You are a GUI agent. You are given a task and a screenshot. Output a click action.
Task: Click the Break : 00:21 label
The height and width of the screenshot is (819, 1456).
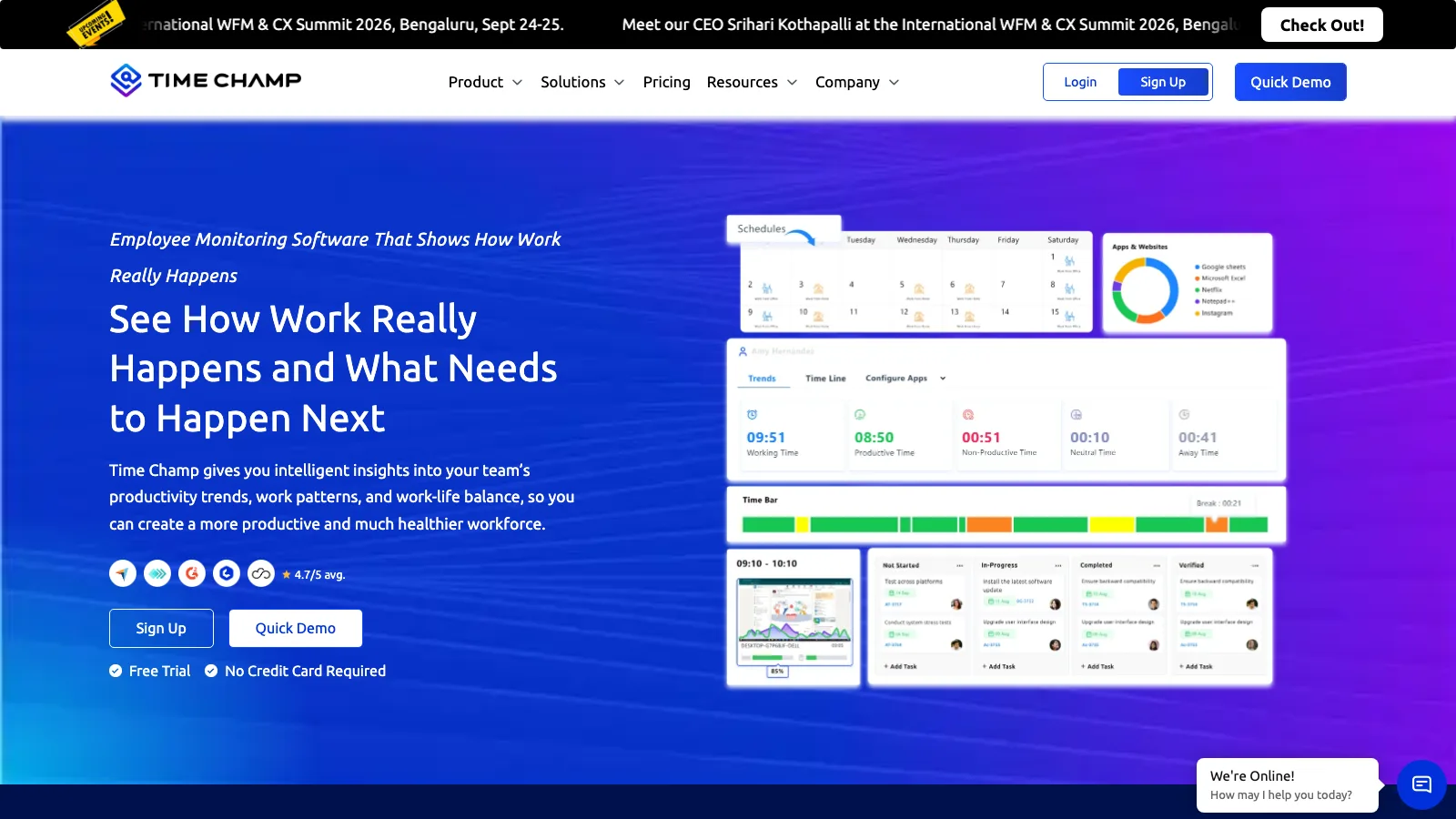coord(1218,503)
